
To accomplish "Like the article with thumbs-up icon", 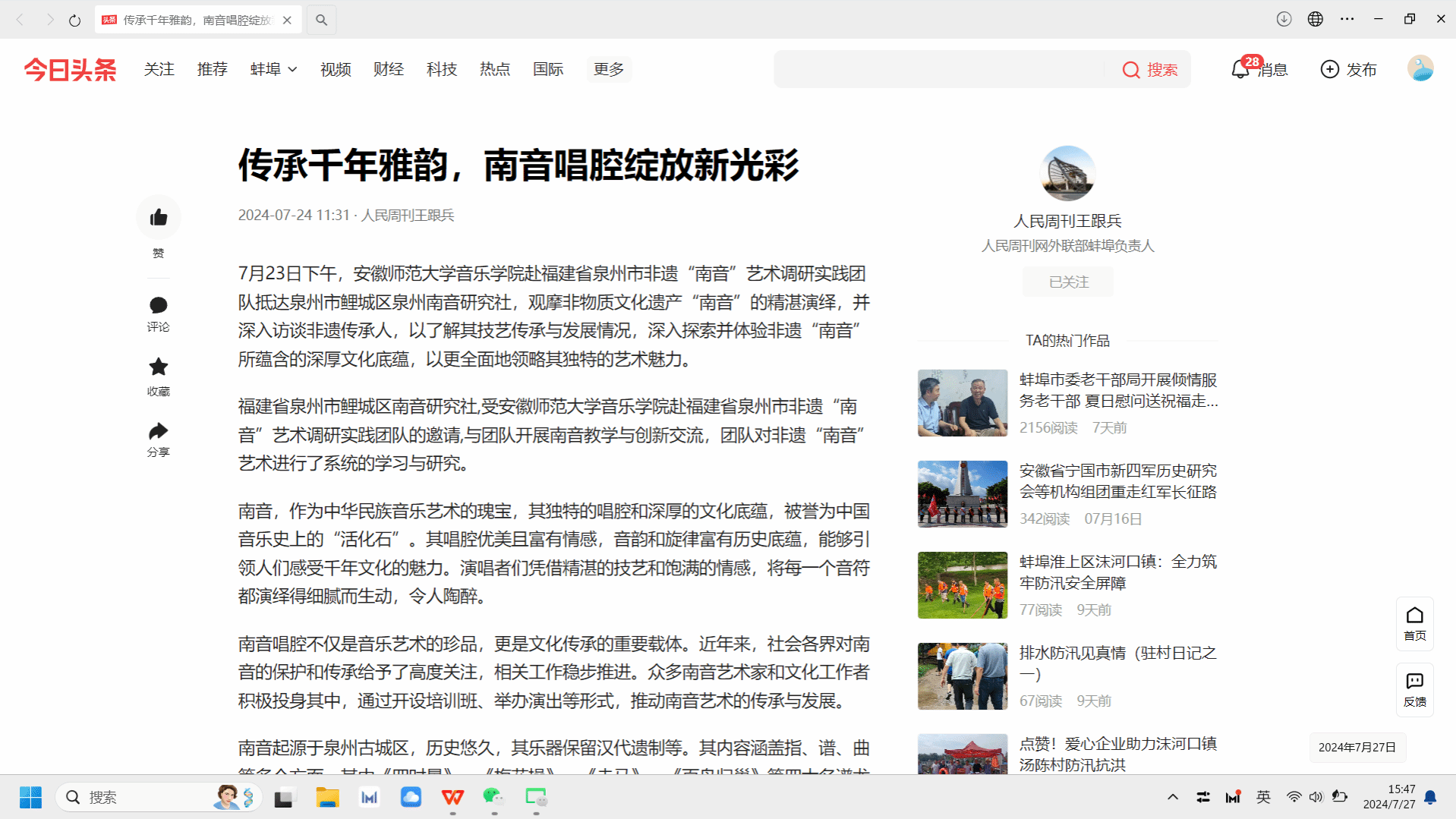I will [158, 218].
